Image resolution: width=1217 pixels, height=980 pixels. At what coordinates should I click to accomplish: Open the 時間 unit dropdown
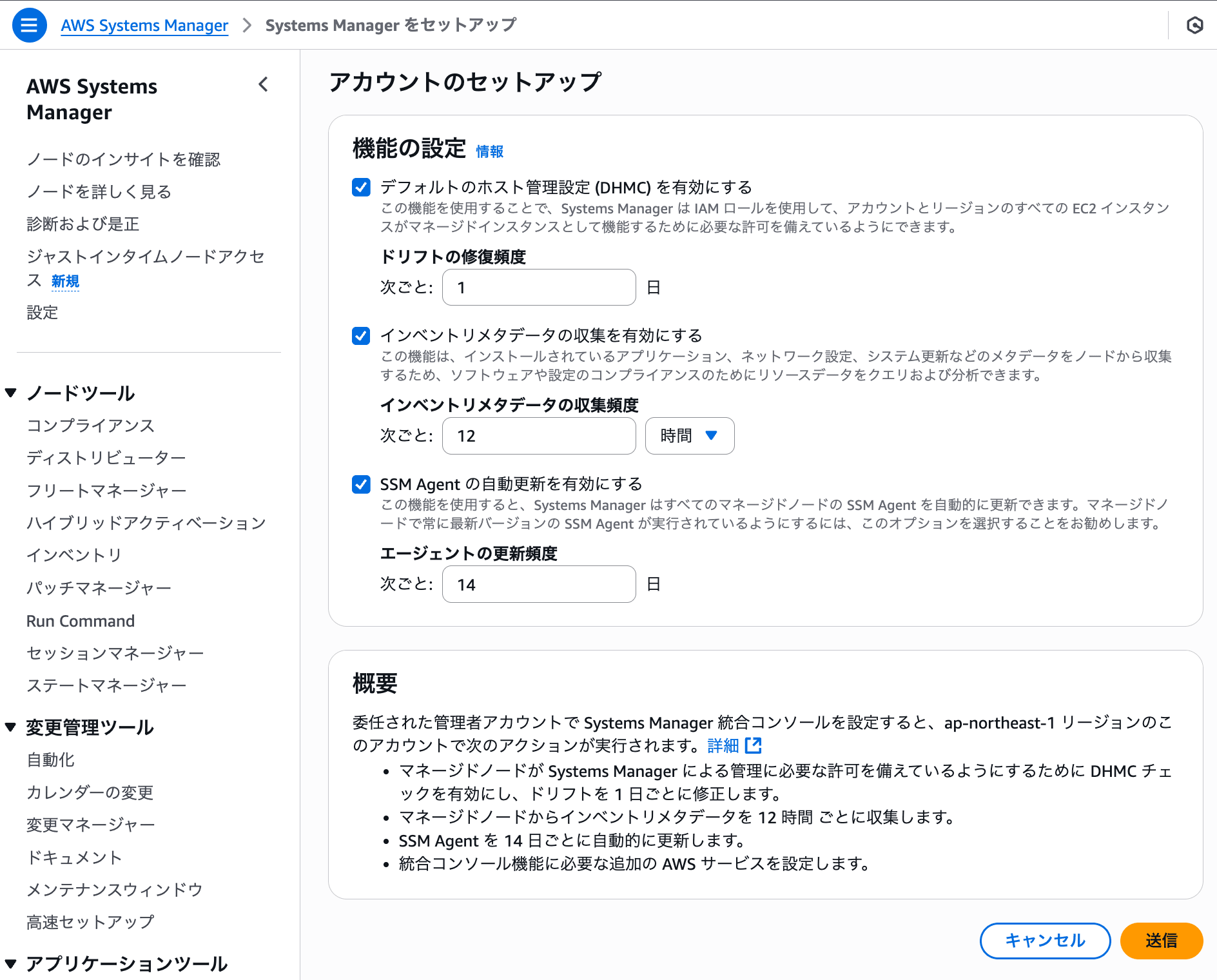(689, 436)
